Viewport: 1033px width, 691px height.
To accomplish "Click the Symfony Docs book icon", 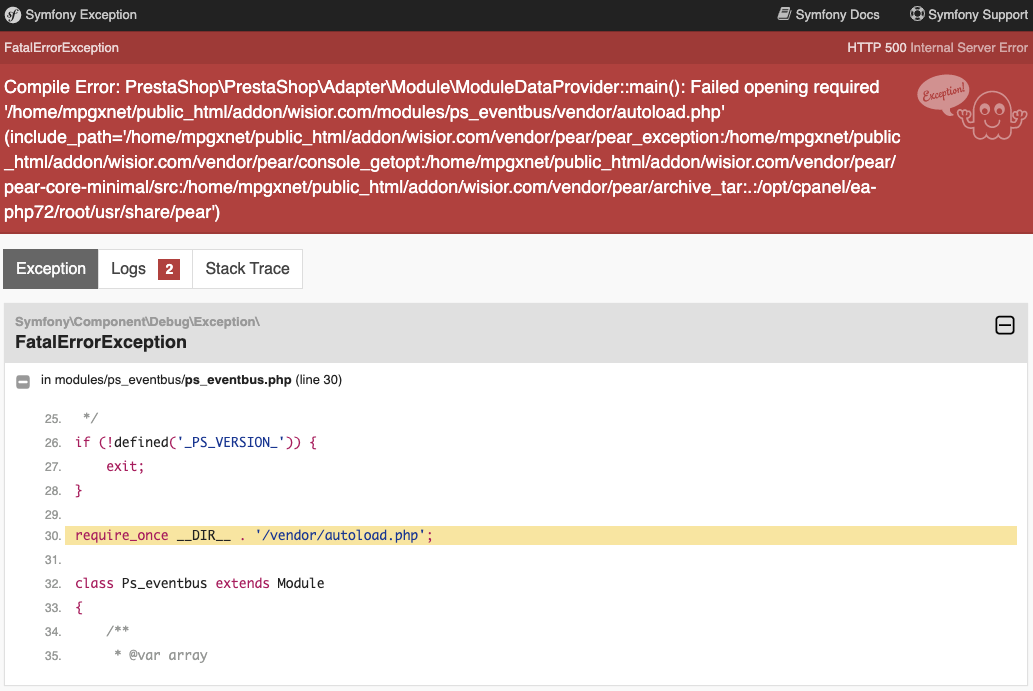I will coord(784,14).
